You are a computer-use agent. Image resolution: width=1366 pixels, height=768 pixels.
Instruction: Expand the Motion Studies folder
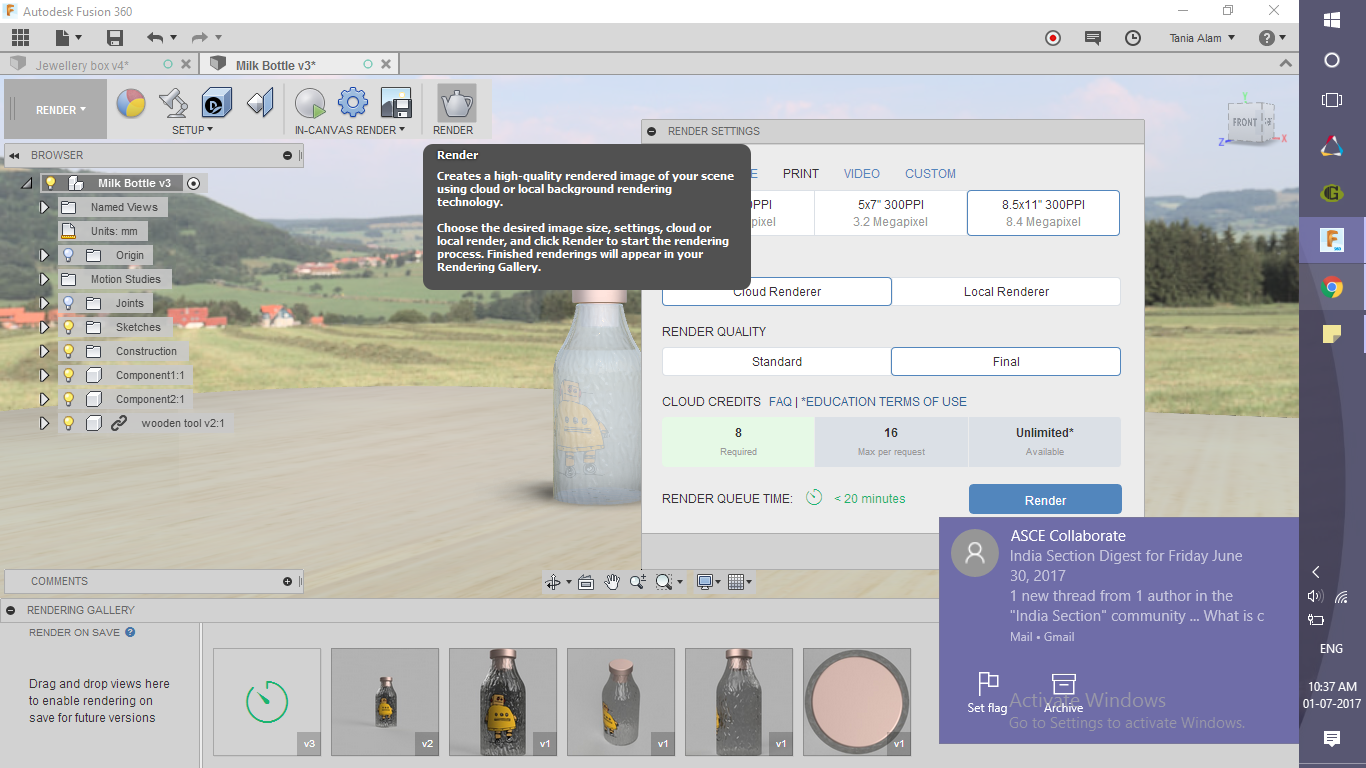click(x=44, y=279)
